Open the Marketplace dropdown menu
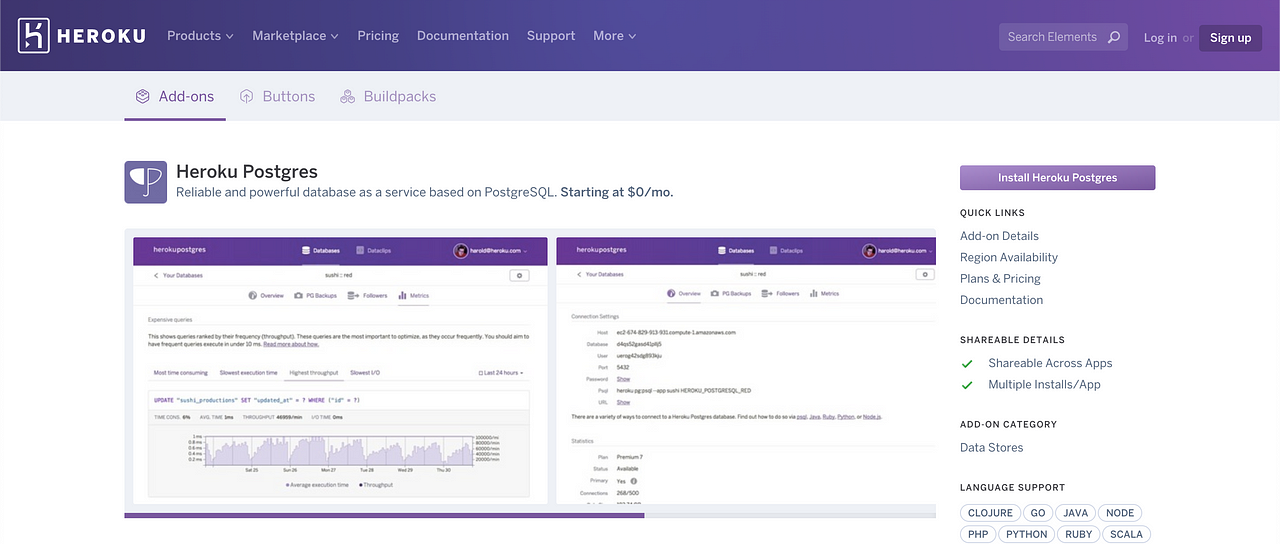This screenshot has height=544, width=1280. tap(295, 36)
